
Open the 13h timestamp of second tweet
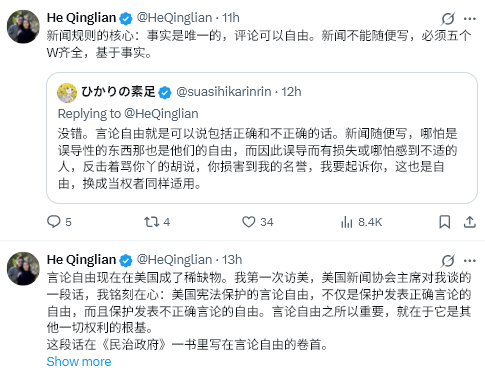point(232,260)
